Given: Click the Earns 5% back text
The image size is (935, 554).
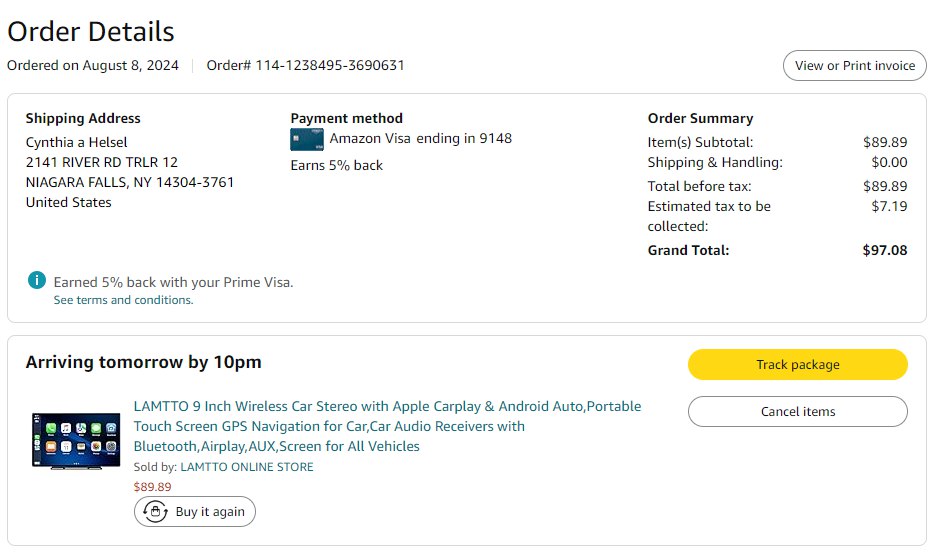Looking at the screenshot, I should (336, 165).
